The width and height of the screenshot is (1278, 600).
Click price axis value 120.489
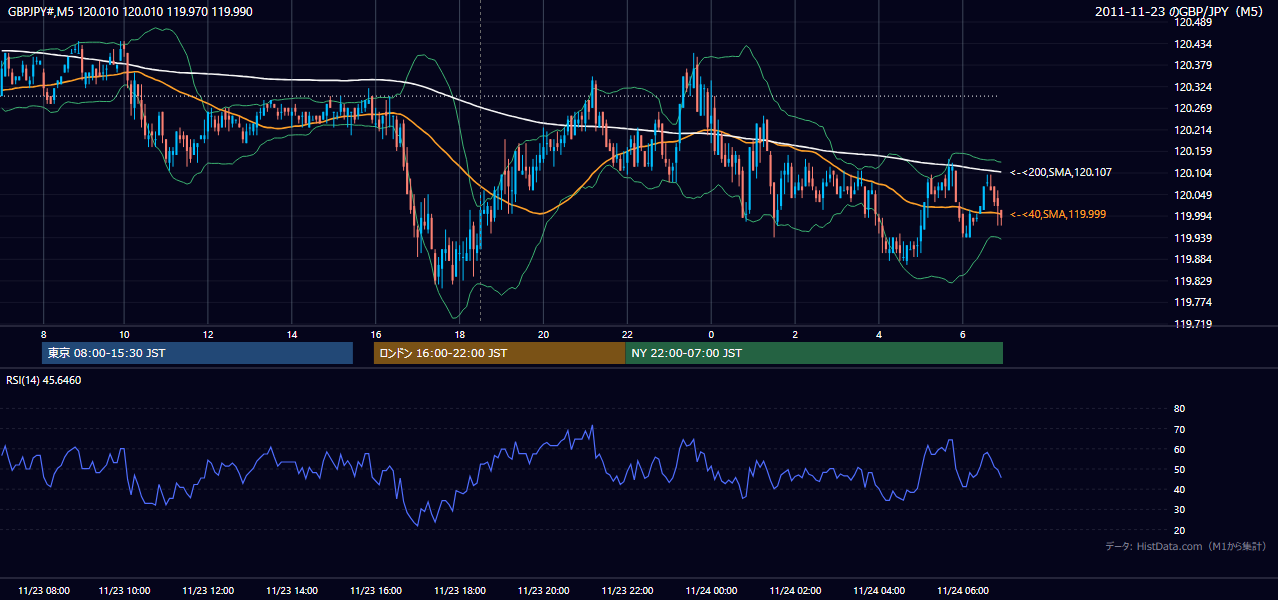(1193, 23)
